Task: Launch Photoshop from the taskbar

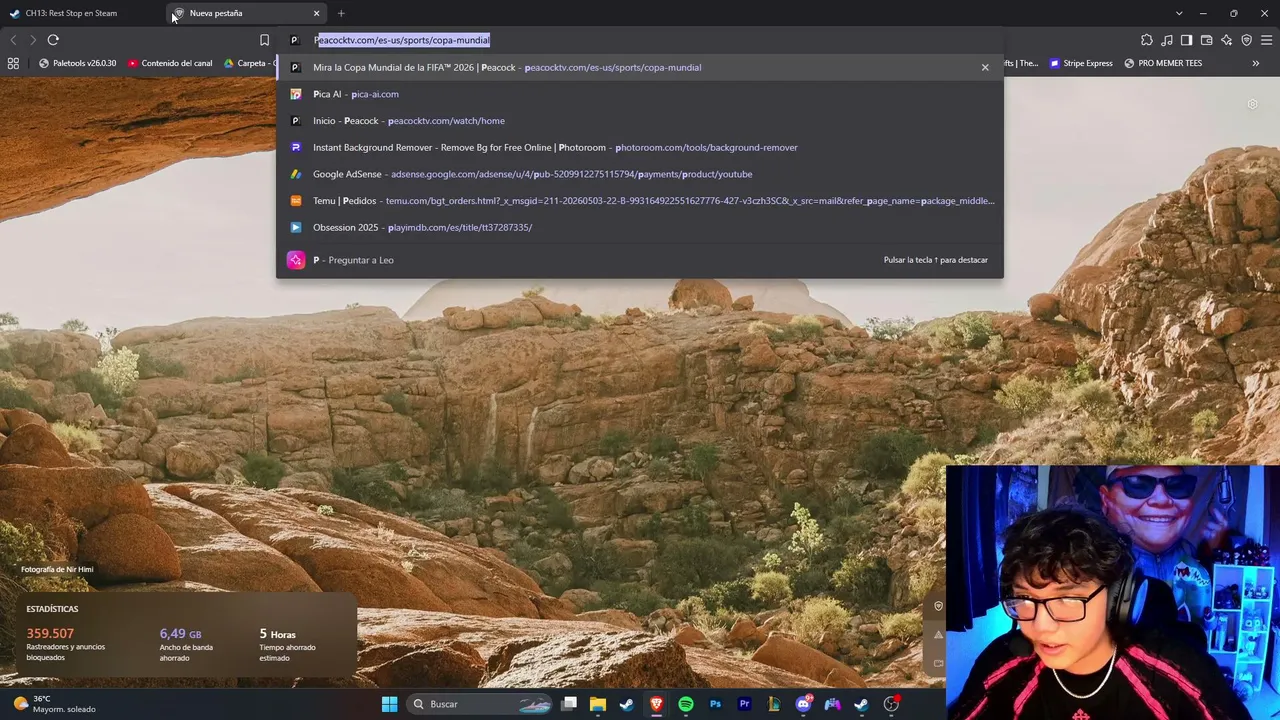Action: pyautogui.click(x=715, y=704)
